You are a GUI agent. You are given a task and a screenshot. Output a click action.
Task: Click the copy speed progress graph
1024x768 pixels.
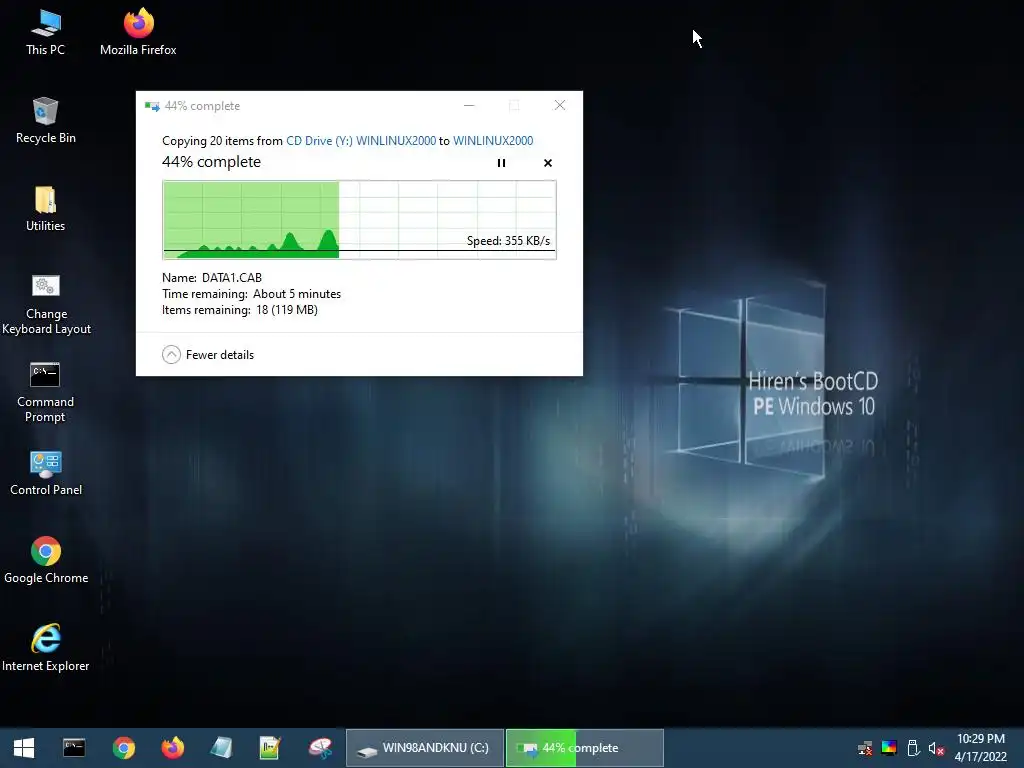(x=359, y=220)
